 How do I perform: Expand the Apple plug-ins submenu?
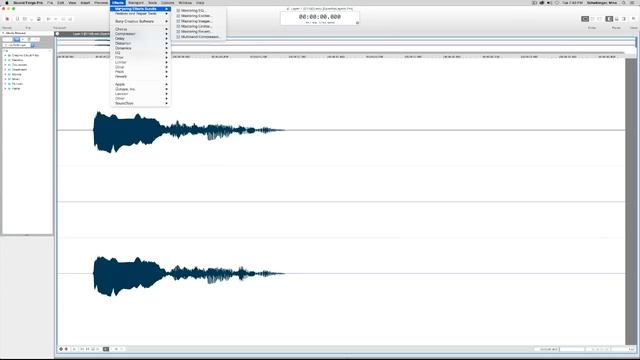[140, 84]
